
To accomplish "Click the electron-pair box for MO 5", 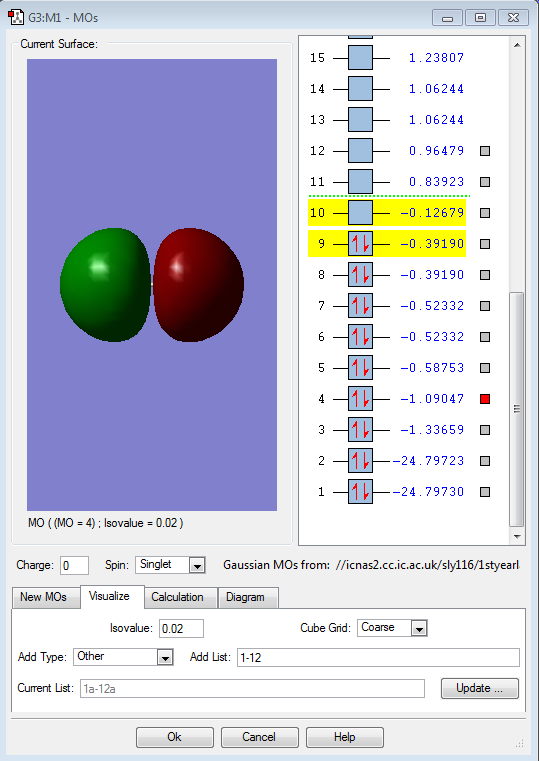I will point(360,367).
